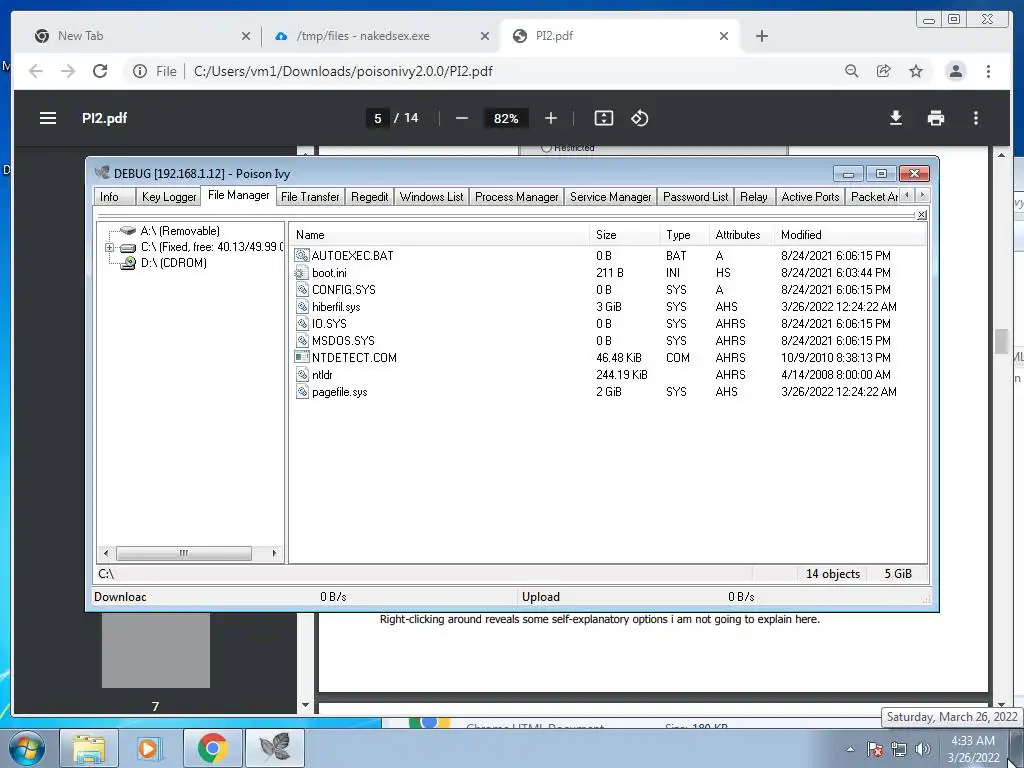Click page 7 thumbnail in sidebar
The width and height of the screenshot is (1024, 768).
coord(155,651)
